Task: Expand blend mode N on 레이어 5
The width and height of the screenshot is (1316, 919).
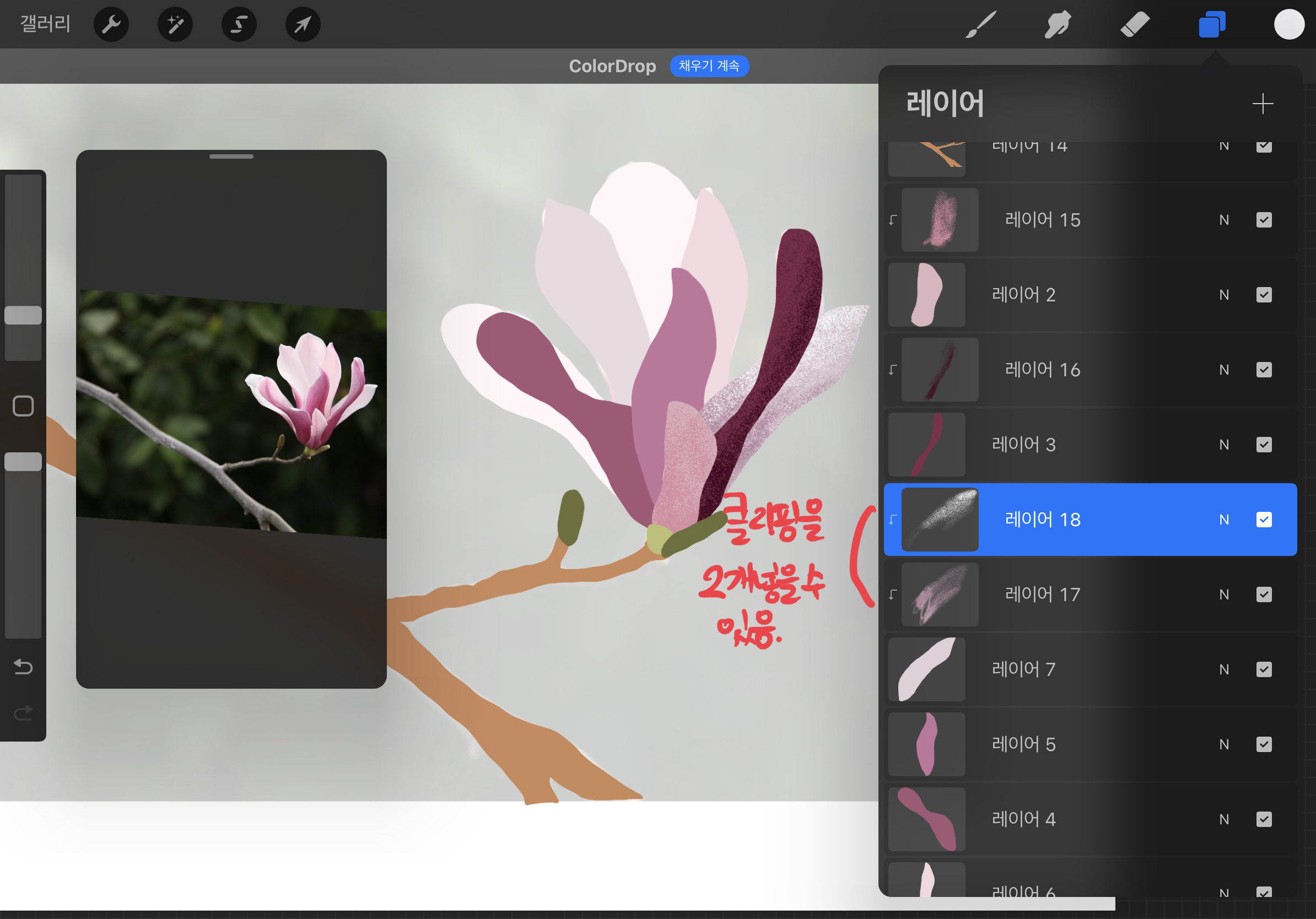Action: (1224, 744)
